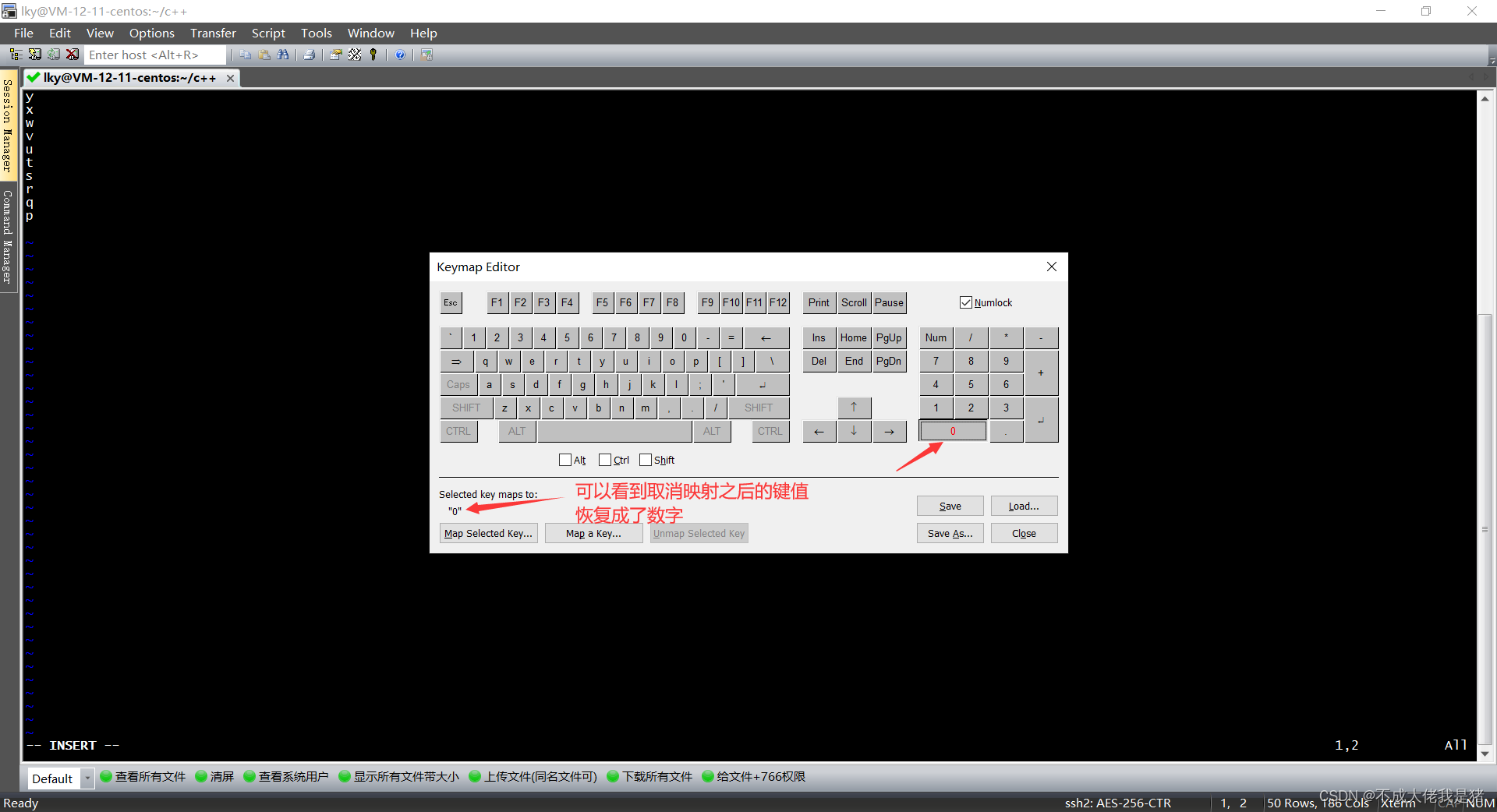The width and height of the screenshot is (1497, 812).
Task: Open the Command Manager side tab
Action: (x=8, y=236)
